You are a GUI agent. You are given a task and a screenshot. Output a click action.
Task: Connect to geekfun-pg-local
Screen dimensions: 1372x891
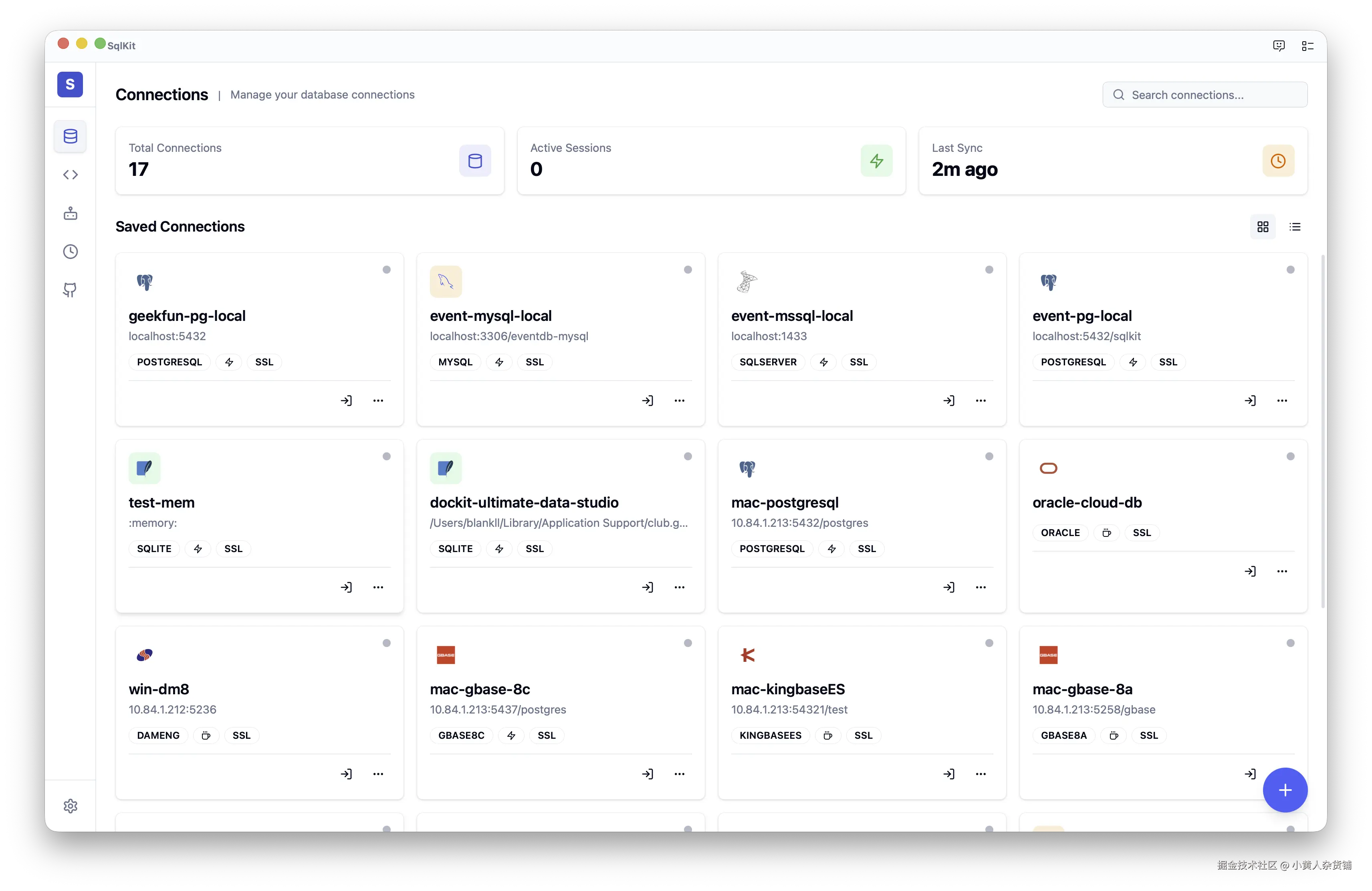[x=347, y=401]
